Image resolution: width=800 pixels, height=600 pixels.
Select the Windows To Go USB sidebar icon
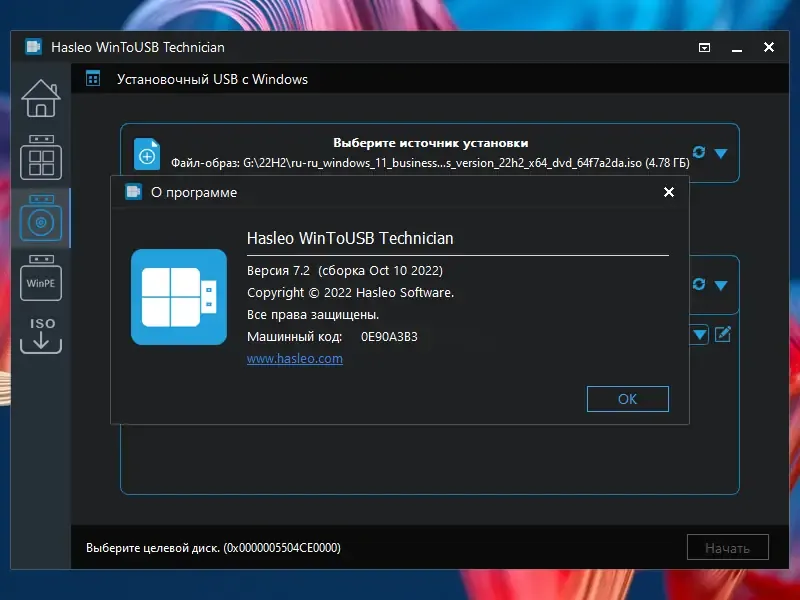[x=41, y=158]
